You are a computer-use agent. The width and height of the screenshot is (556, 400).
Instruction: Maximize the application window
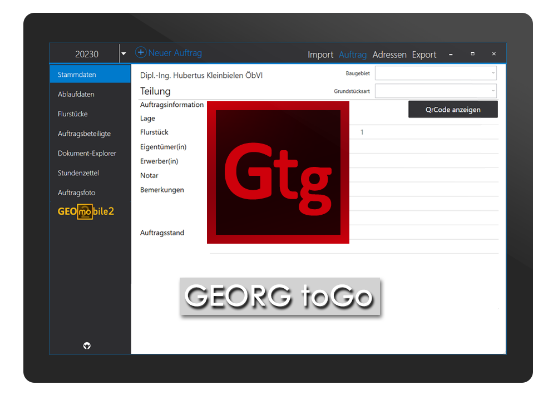point(473,54)
